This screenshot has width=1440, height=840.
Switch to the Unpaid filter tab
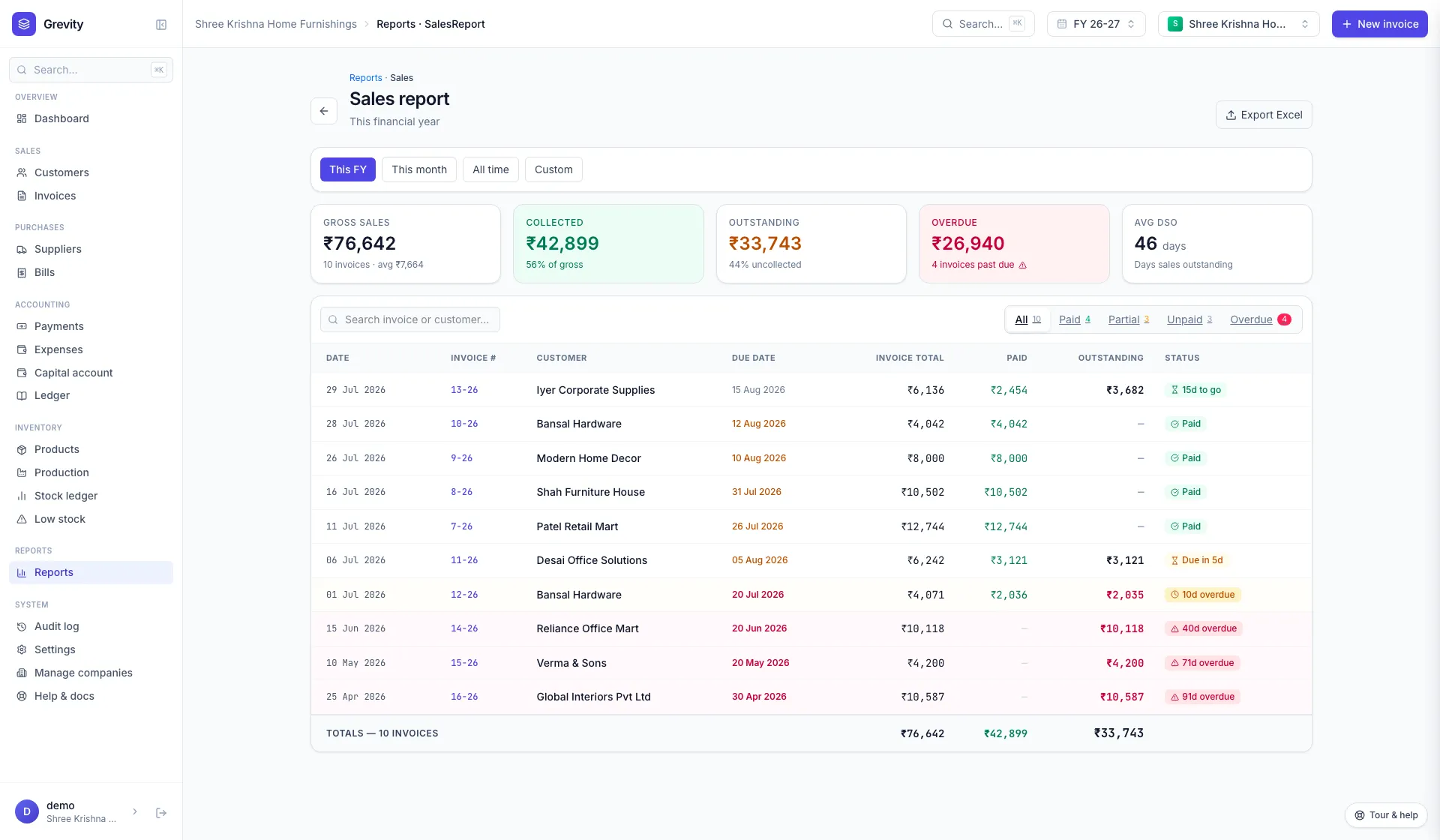point(1189,319)
